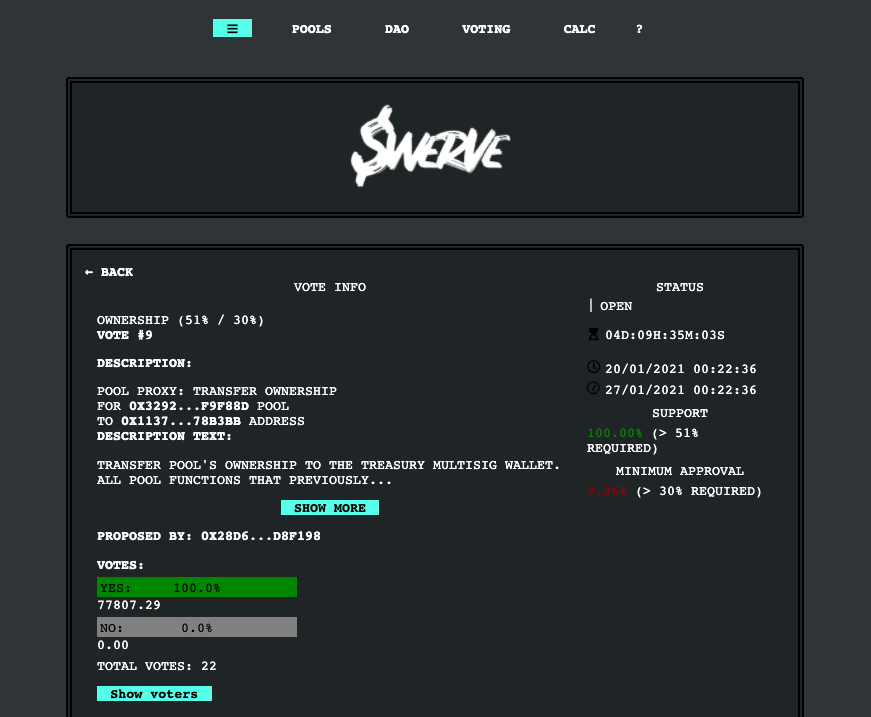Select pool address 0X3292...F9F88D
Viewport: 871px width, 717px height.
[x=189, y=407]
